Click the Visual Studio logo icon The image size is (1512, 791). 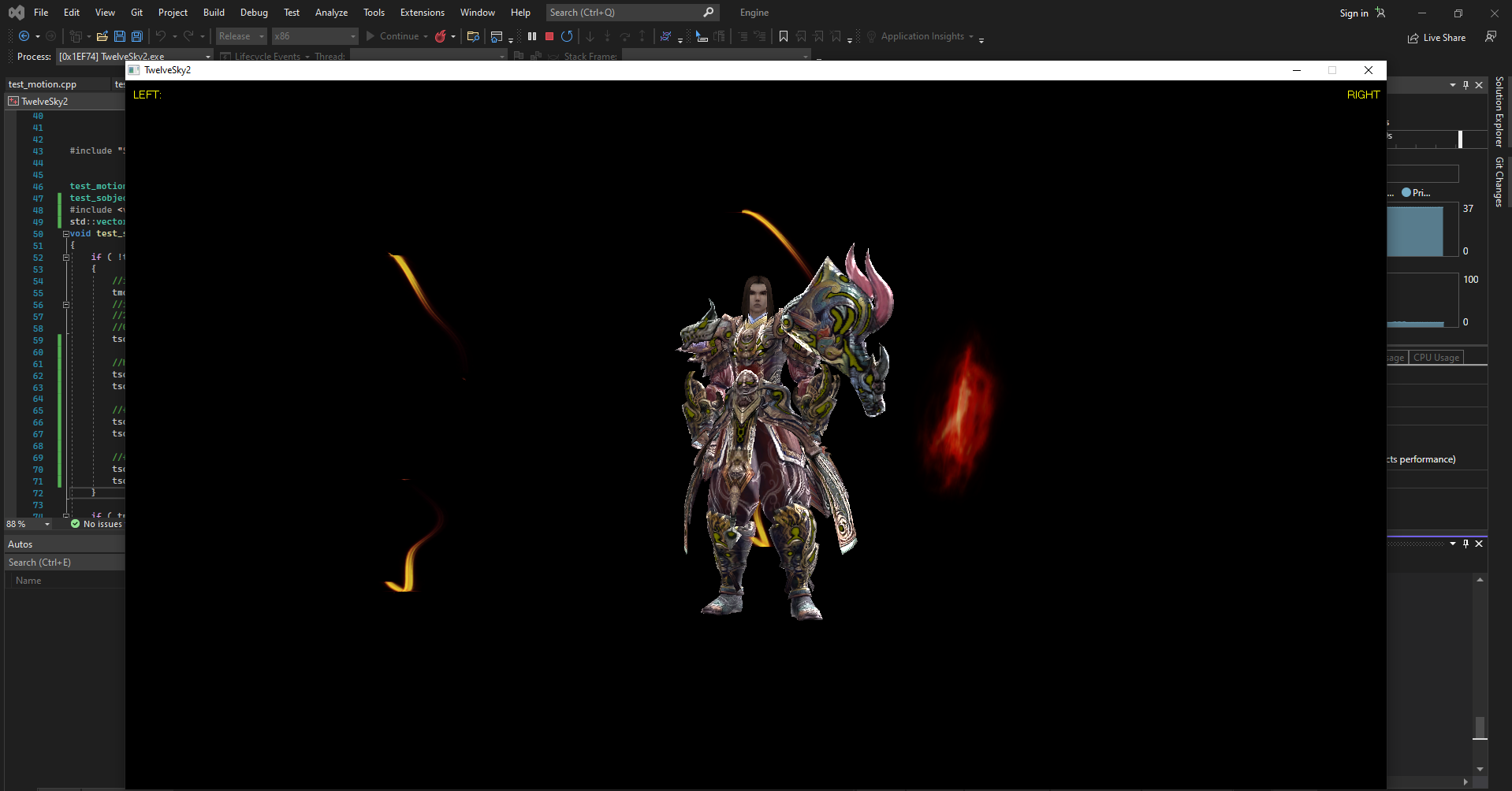17,13
